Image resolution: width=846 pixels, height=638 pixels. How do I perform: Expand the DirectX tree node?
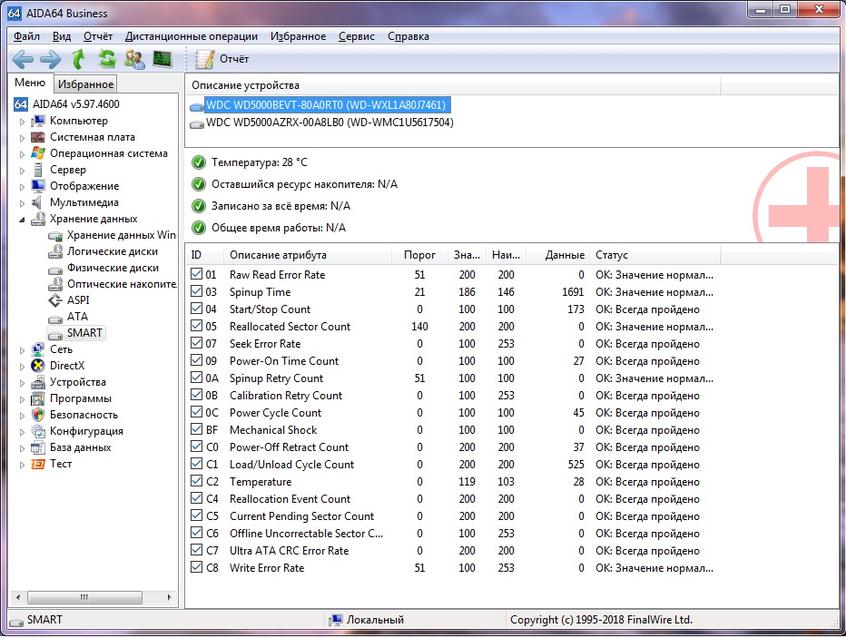click(x=22, y=366)
